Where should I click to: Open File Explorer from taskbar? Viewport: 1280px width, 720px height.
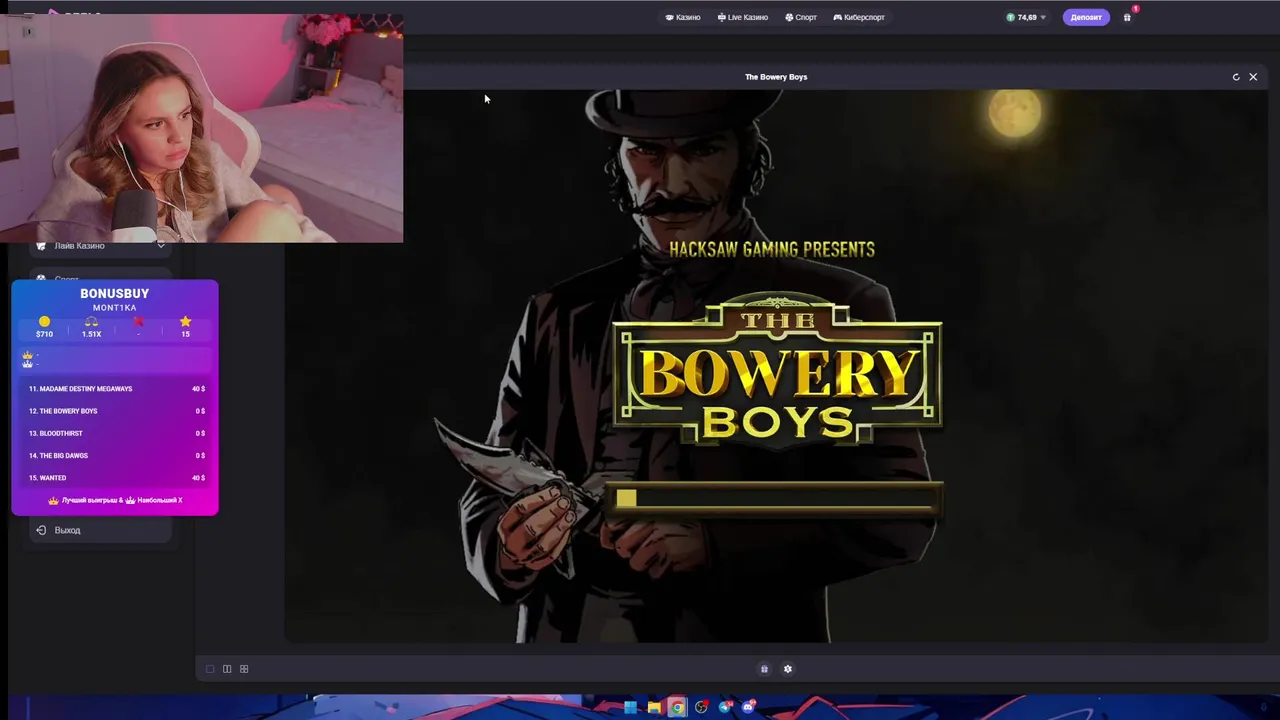tap(654, 707)
